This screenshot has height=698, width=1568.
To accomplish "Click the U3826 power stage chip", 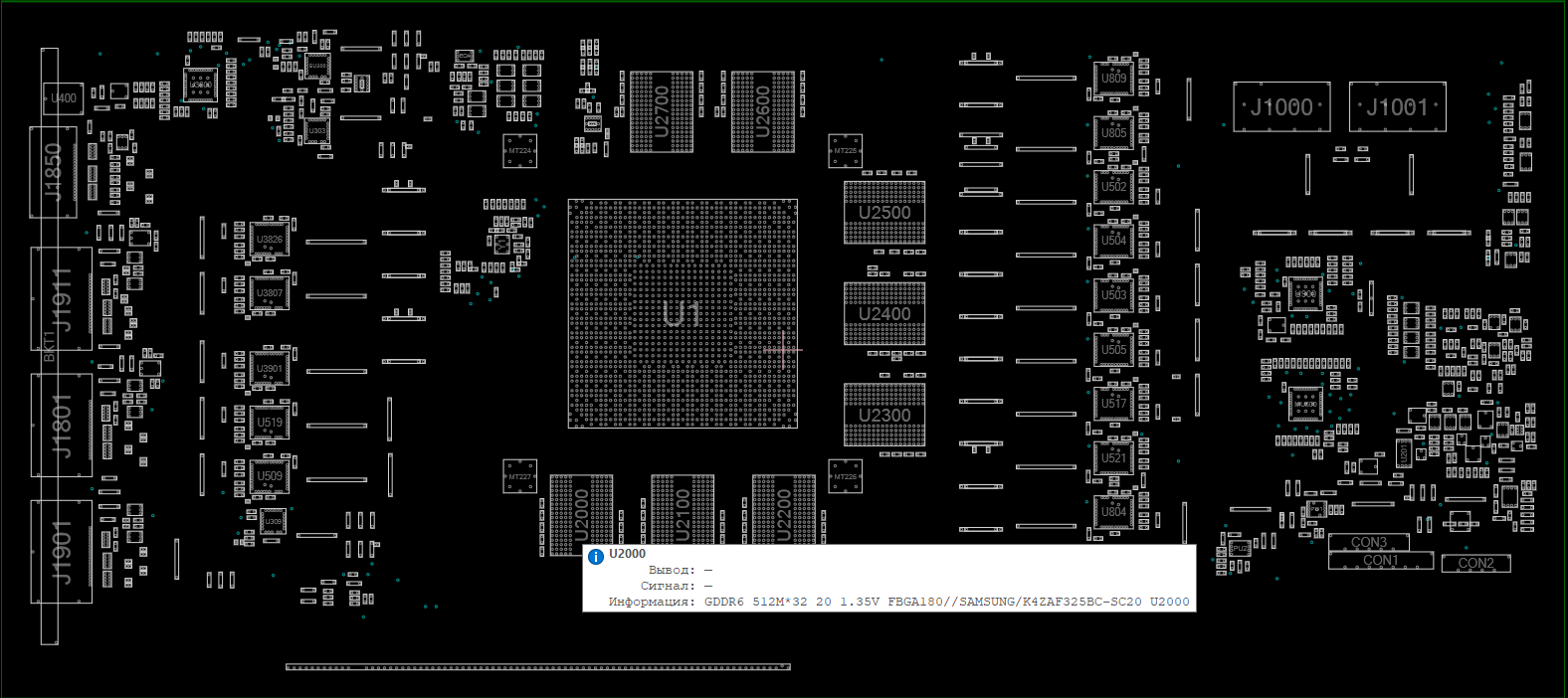I will pyautogui.click(x=269, y=240).
